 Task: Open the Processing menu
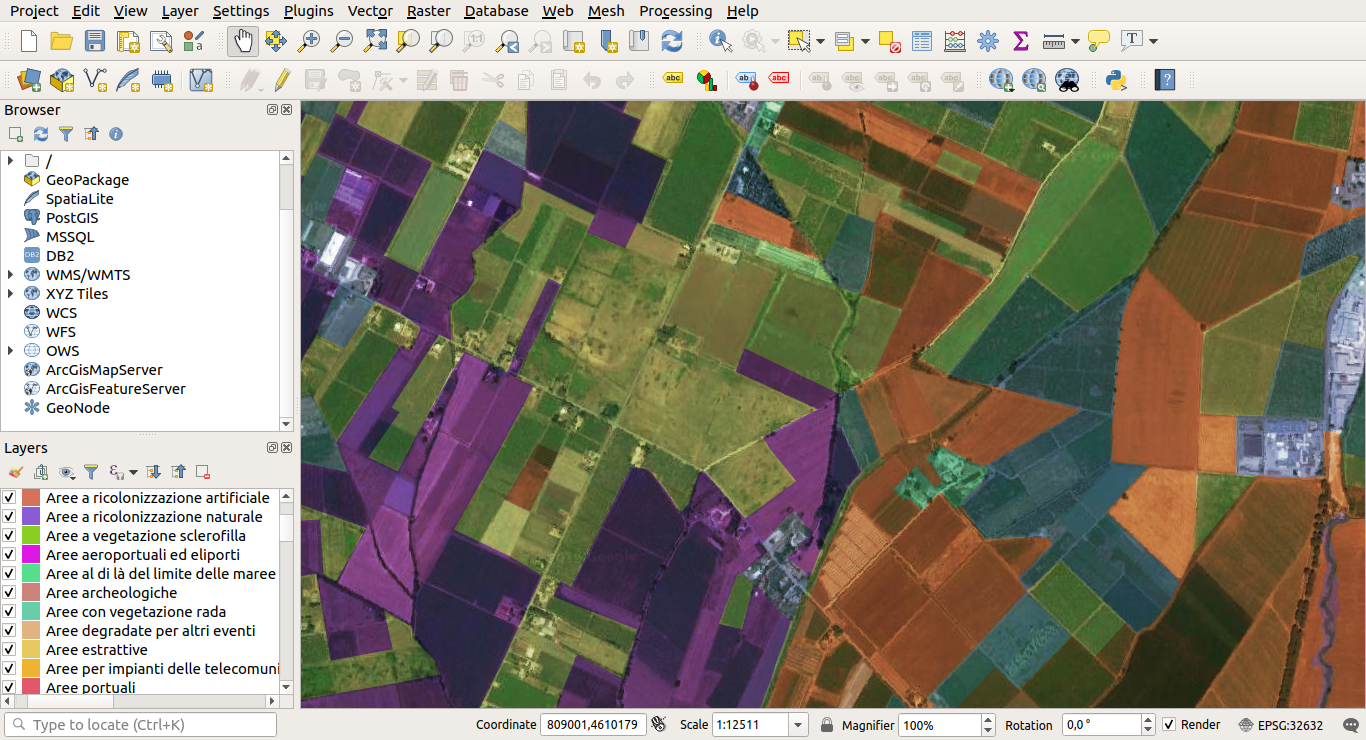(675, 11)
